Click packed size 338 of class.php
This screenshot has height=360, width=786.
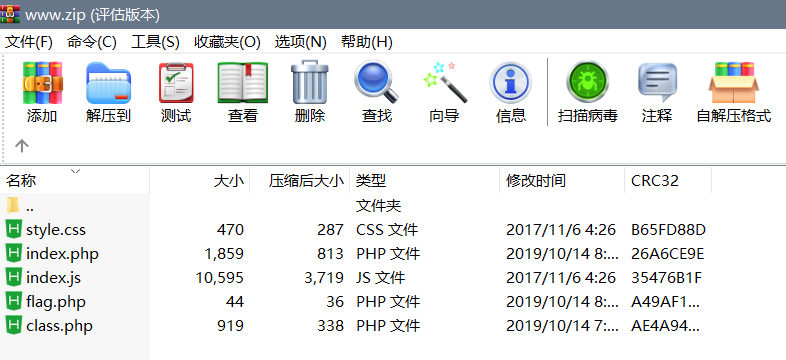[330, 326]
